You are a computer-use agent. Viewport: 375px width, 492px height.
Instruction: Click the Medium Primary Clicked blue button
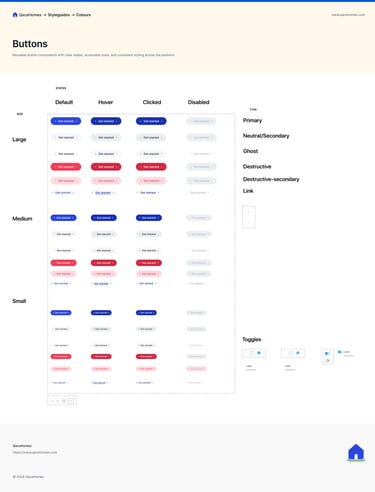[149, 218]
